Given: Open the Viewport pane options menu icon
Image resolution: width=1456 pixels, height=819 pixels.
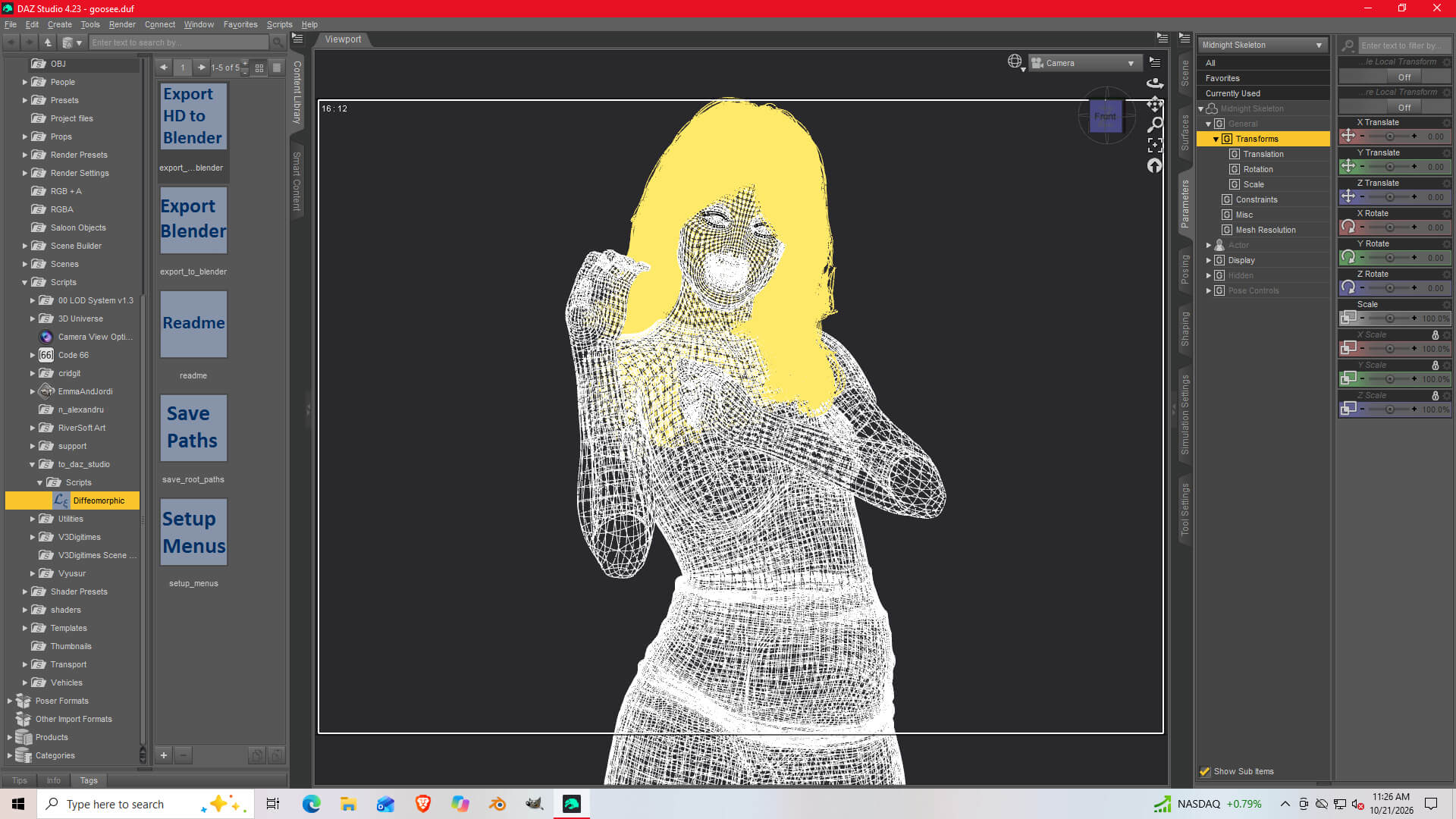Looking at the screenshot, I should click(1162, 38).
